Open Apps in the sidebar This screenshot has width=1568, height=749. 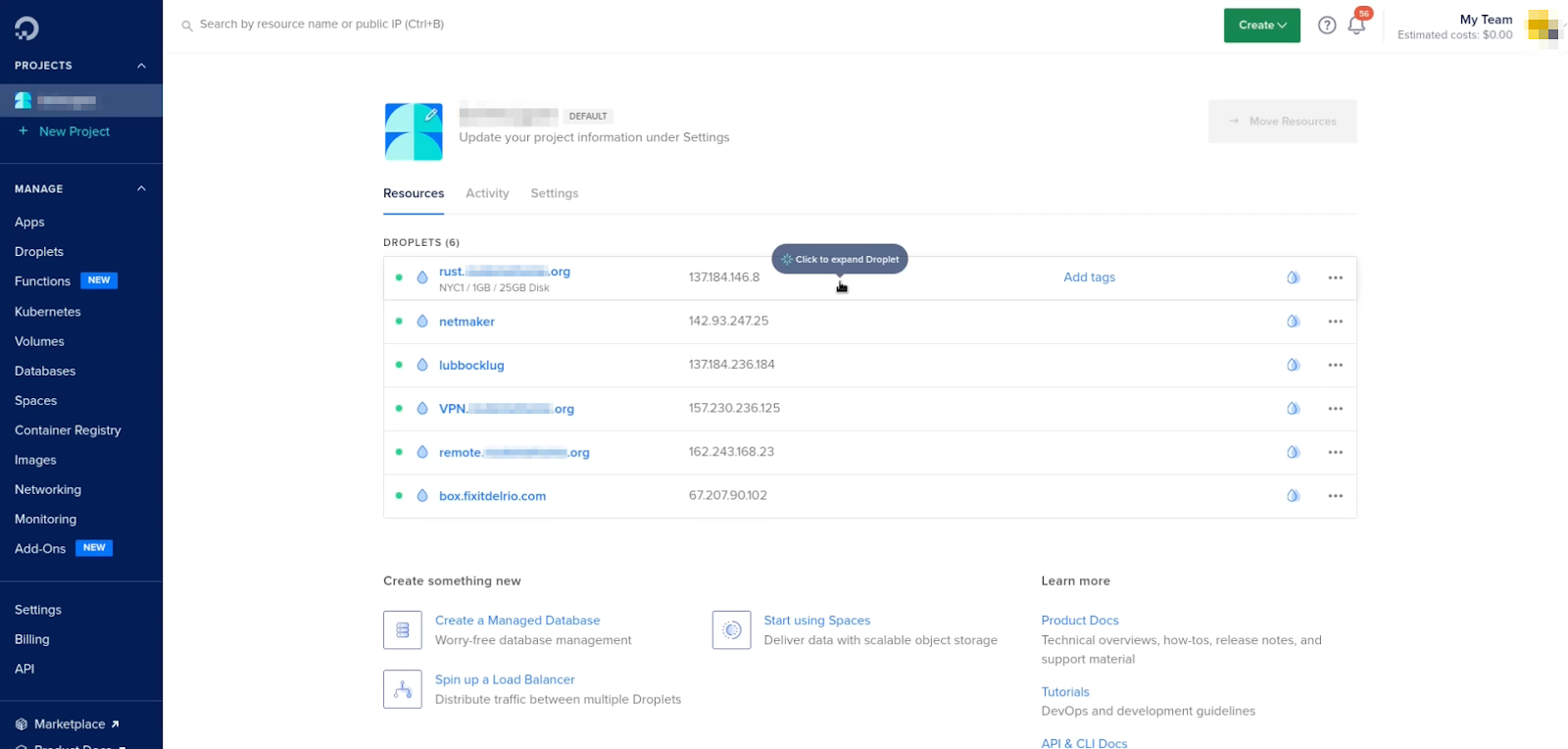coord(29,223)
